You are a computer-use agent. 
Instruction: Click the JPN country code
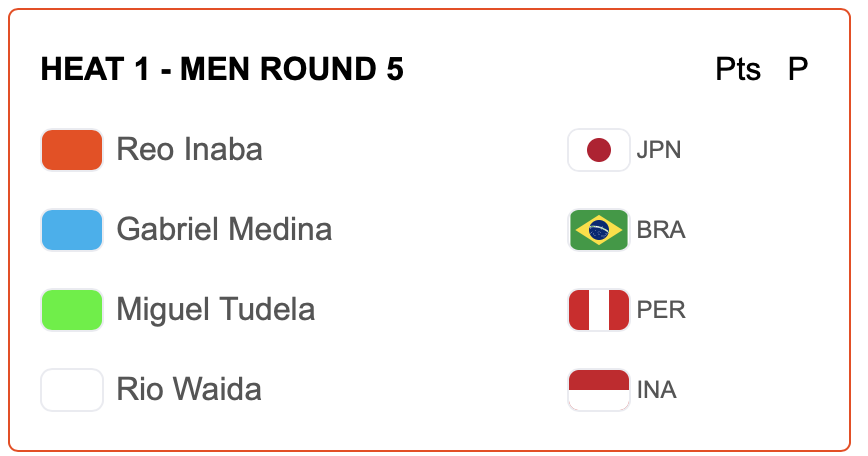pos(659,151)
